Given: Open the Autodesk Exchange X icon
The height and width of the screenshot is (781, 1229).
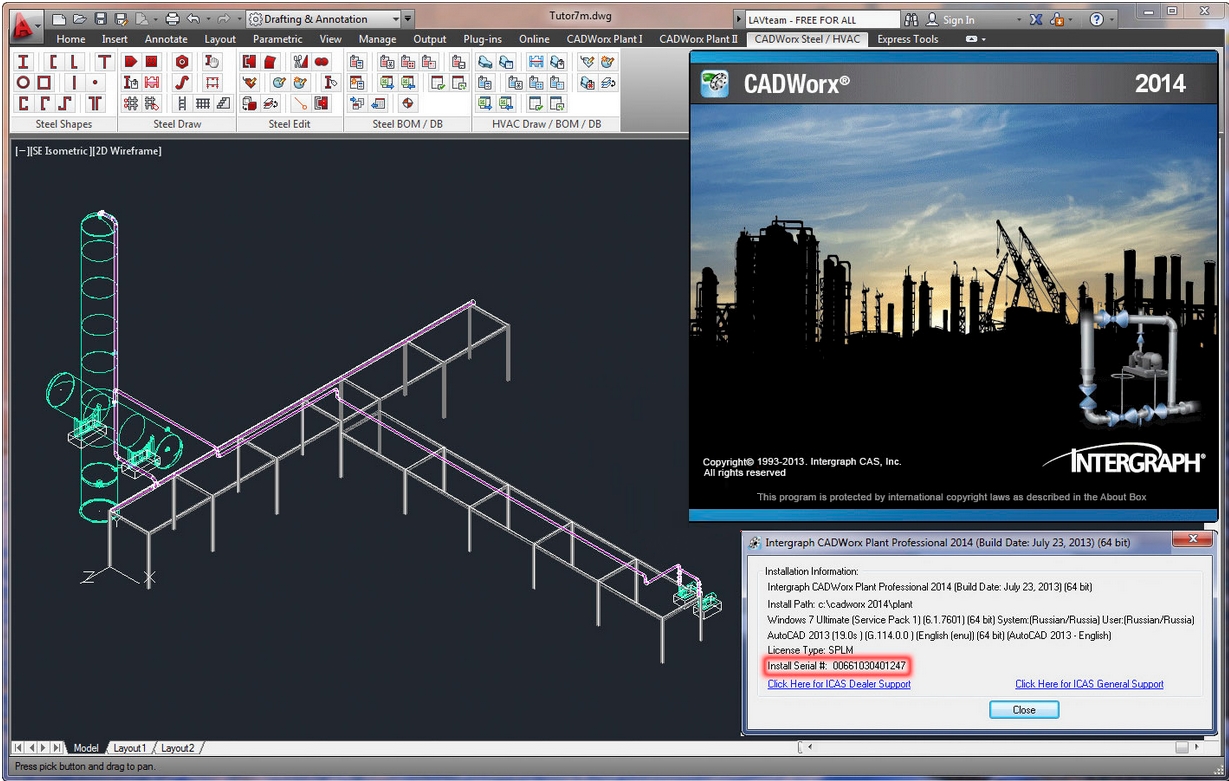Looking at the screenshot, I should point(1035,20).
